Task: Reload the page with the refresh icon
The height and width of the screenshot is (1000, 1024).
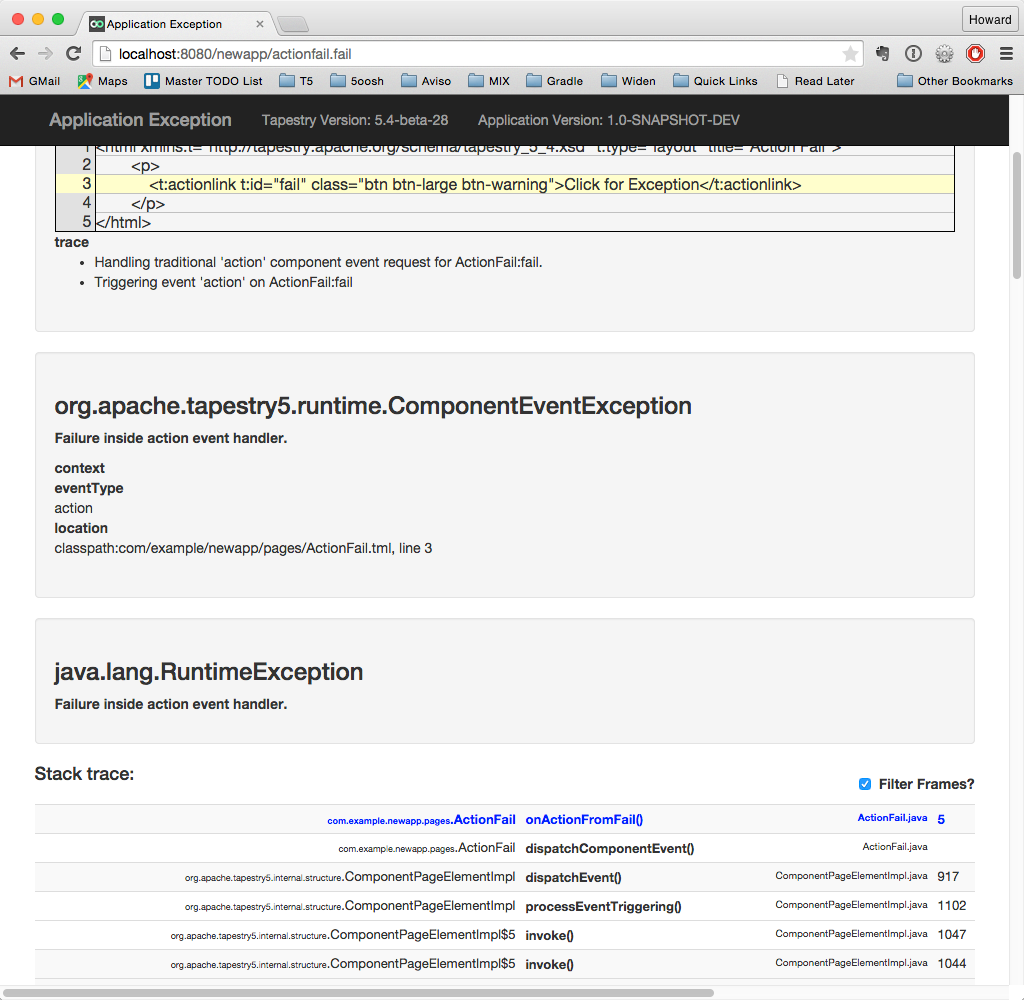Action: (73, 54)
